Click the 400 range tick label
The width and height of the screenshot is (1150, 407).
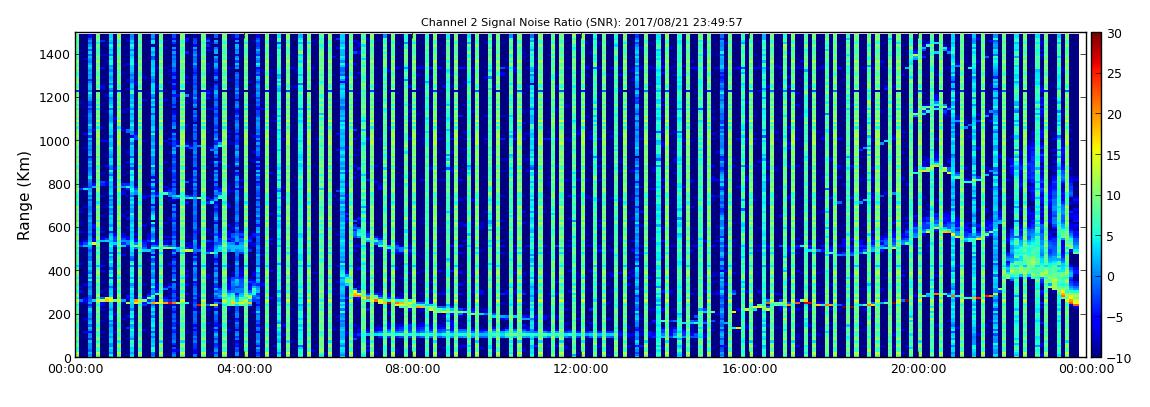[59, 271]
